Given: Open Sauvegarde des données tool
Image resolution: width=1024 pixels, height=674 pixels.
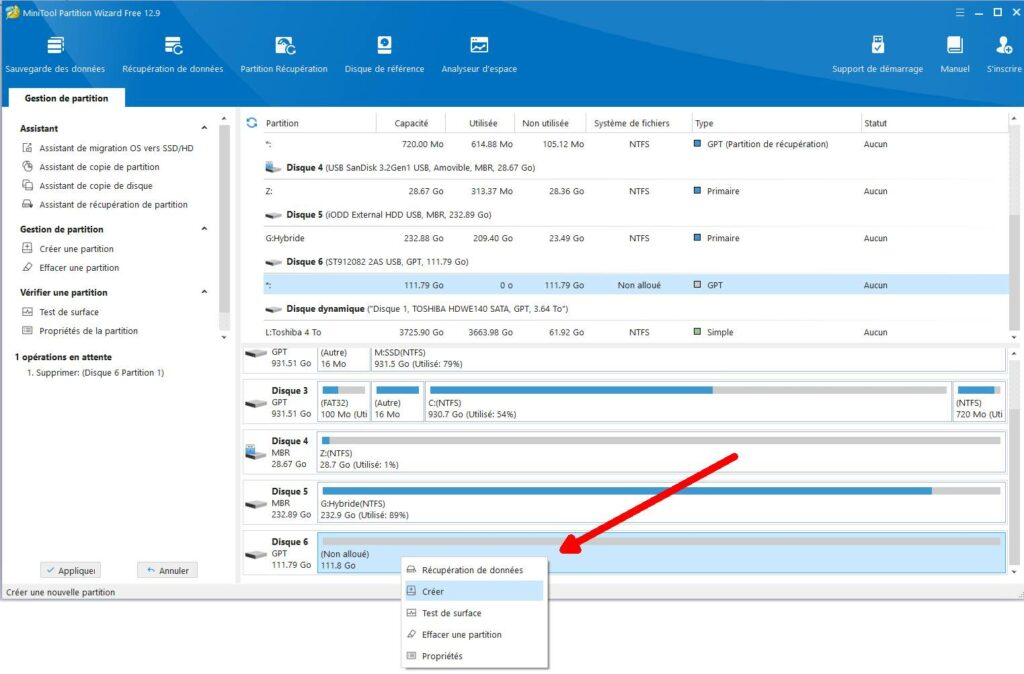Looking at the screenshot, I should pos(55,54).
